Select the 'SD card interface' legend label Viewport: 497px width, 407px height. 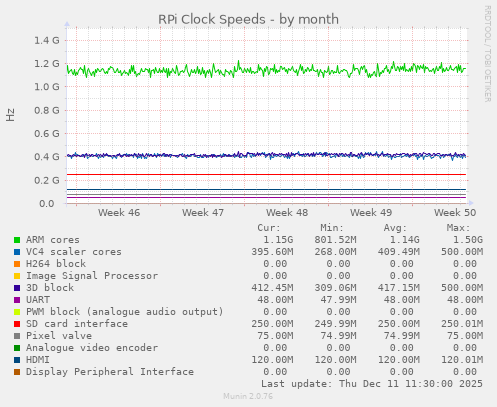(77, 324)
